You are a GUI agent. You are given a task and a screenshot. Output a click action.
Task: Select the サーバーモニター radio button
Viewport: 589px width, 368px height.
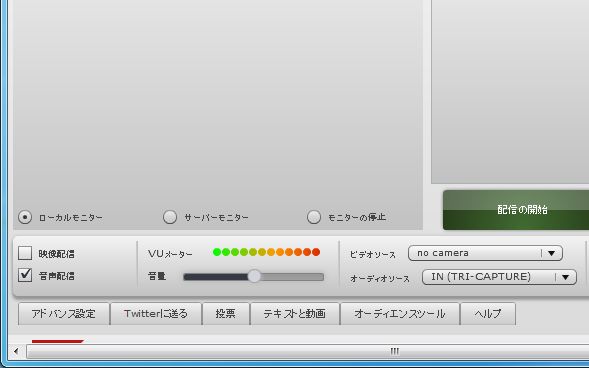point(170,217)
